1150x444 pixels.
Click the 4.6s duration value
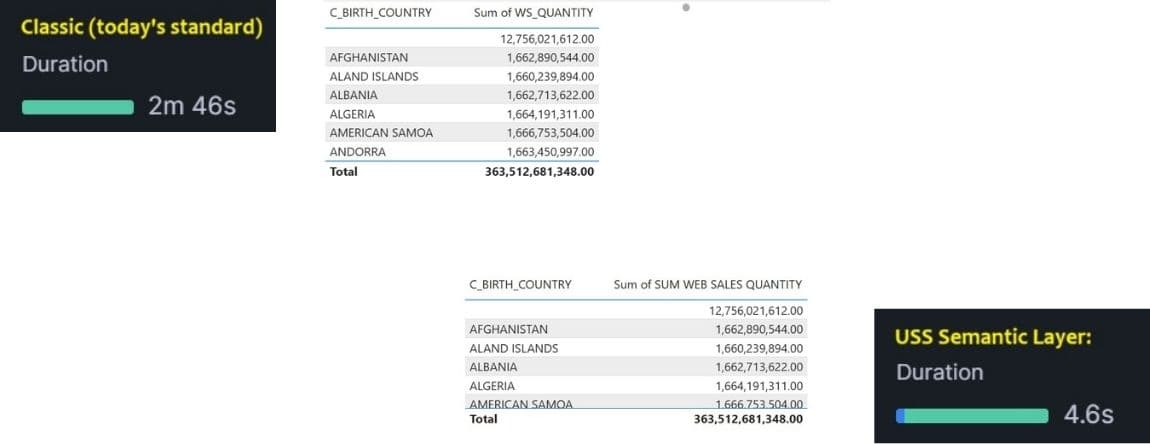click(1089, 415)
